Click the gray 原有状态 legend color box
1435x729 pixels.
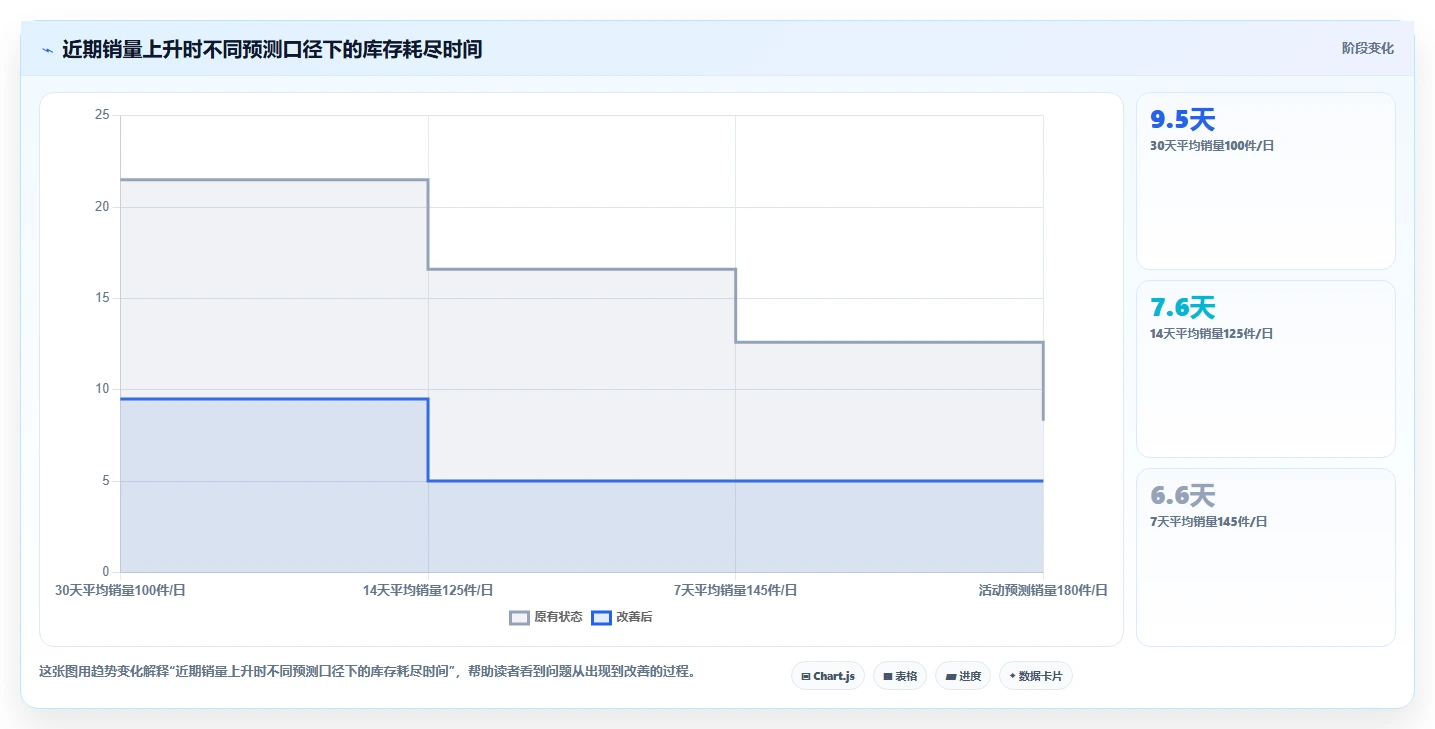pos(519,617)
